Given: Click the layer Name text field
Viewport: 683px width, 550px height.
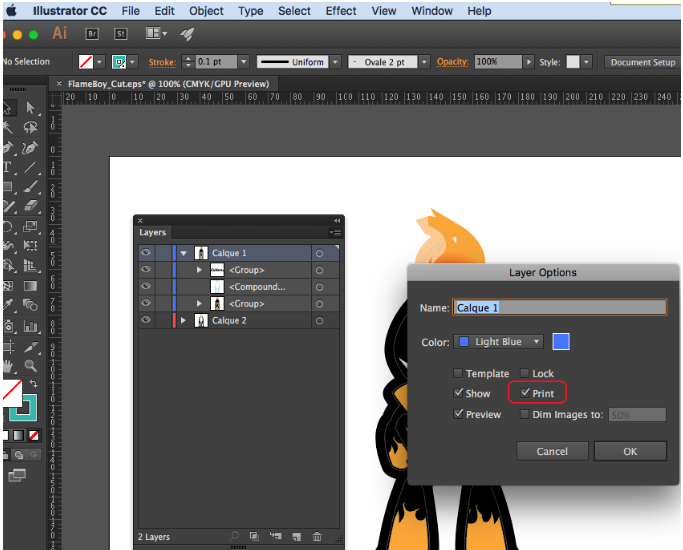Looking at the screenshot, I should coord(559,308).
